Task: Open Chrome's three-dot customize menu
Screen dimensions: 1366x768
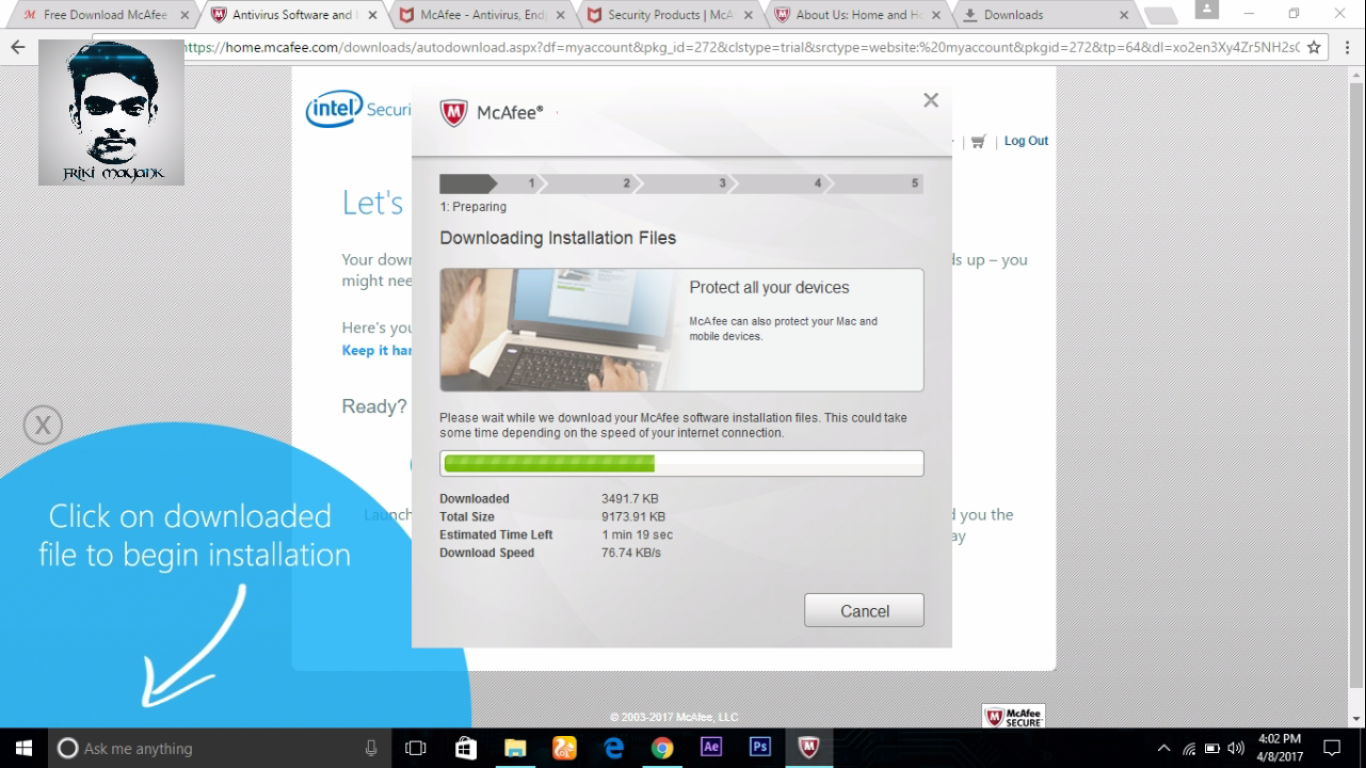Action: pyautogui.click(x=1345, y=47)
